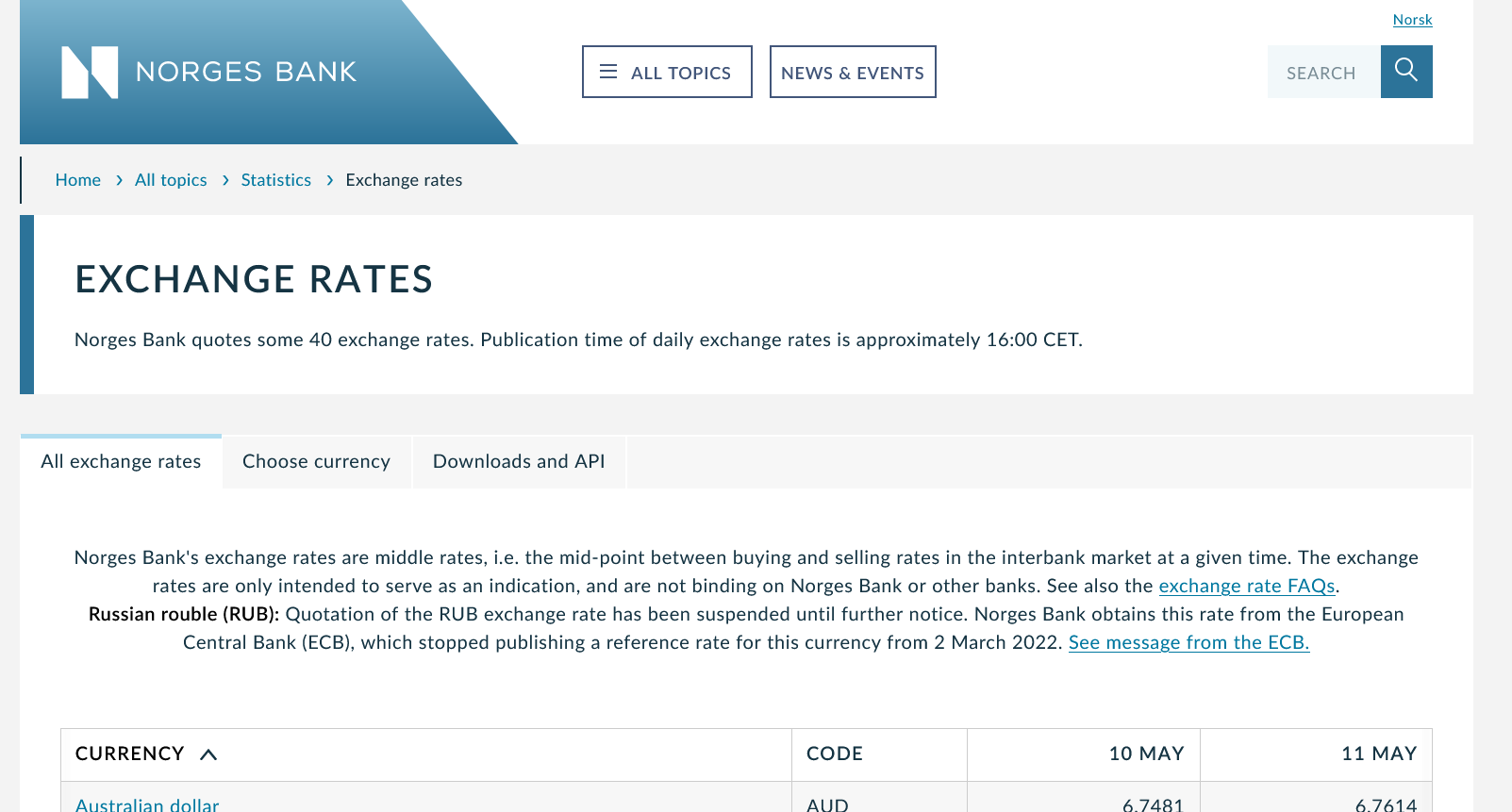
Task: Open the Australian dollar currency link
Action: [x=147, y=804]
